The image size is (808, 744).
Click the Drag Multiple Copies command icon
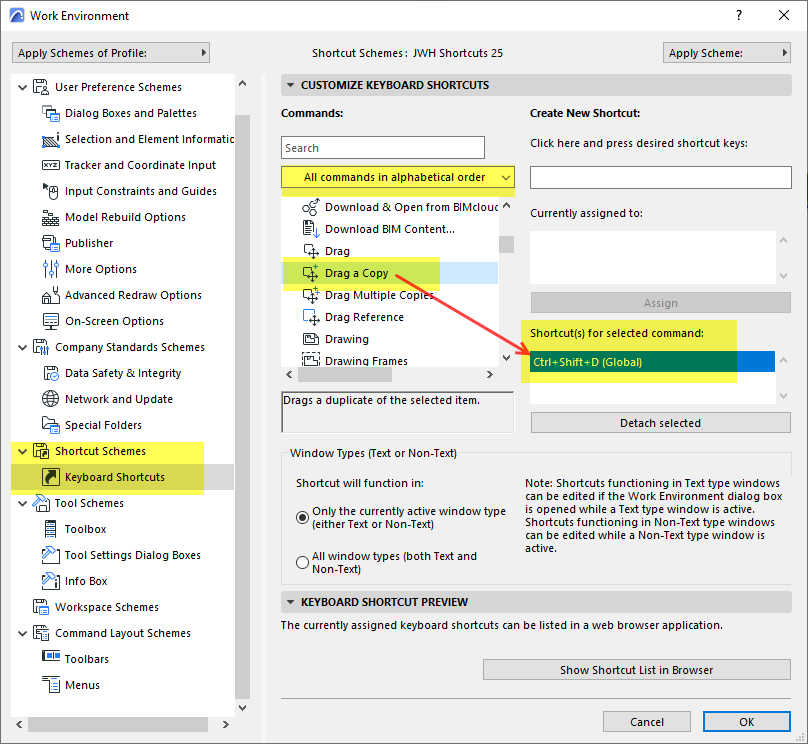click(x=311, y=295)
